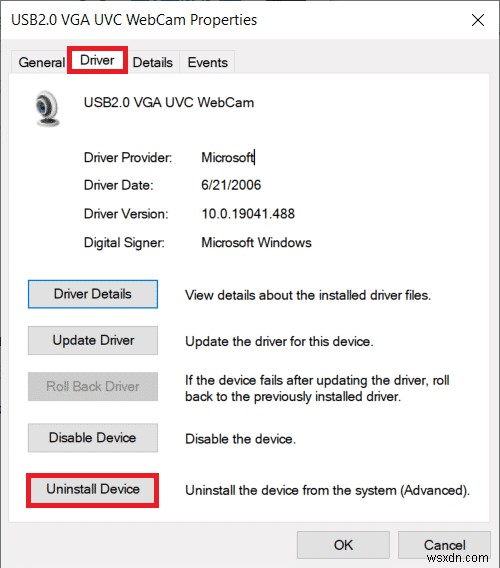Click the Driver Date label
500x568 pixels.
tap(118, 185)
